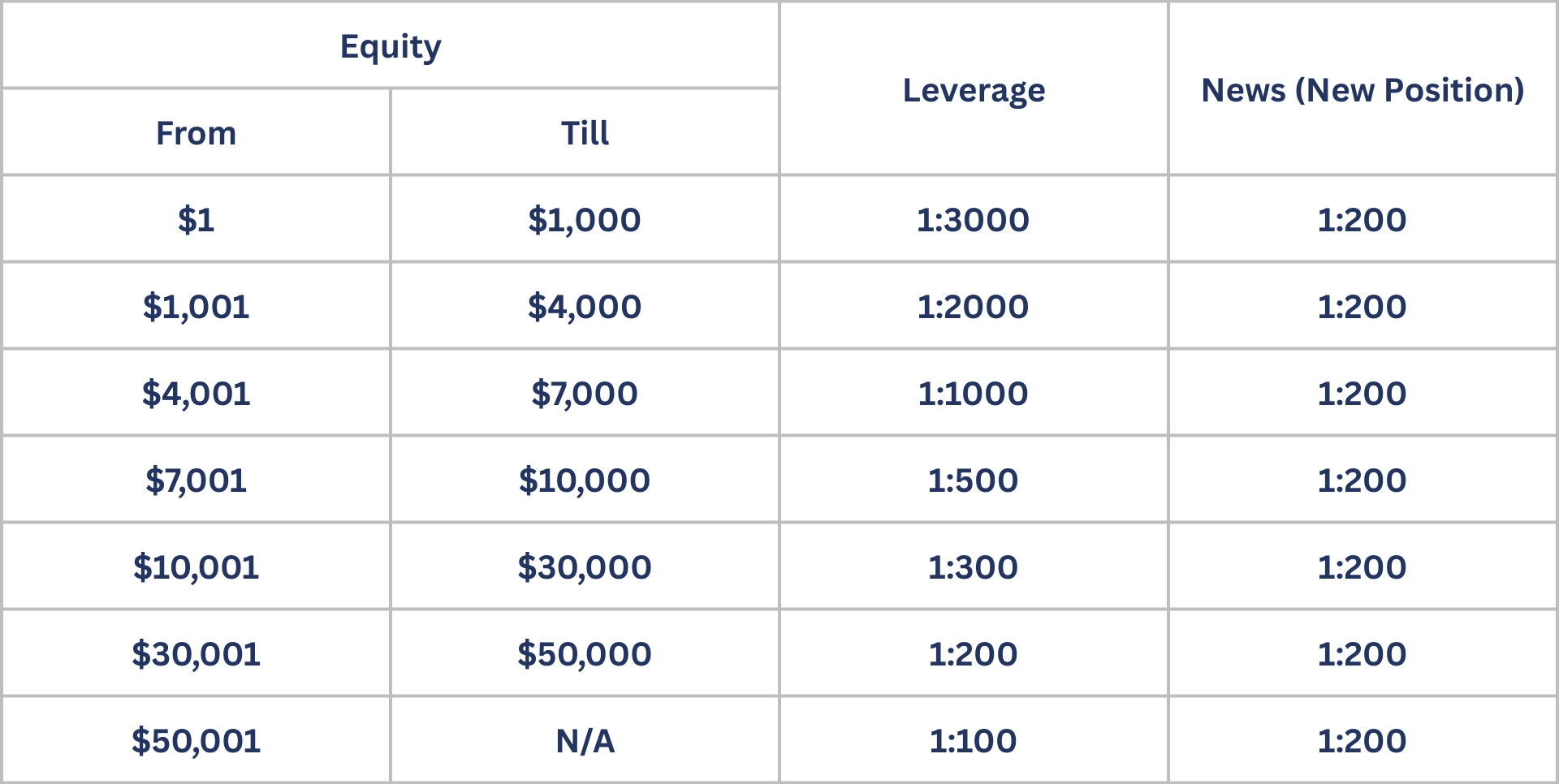
Task: Select the $1,001 From cell
Action: click(x=196, y=307)
